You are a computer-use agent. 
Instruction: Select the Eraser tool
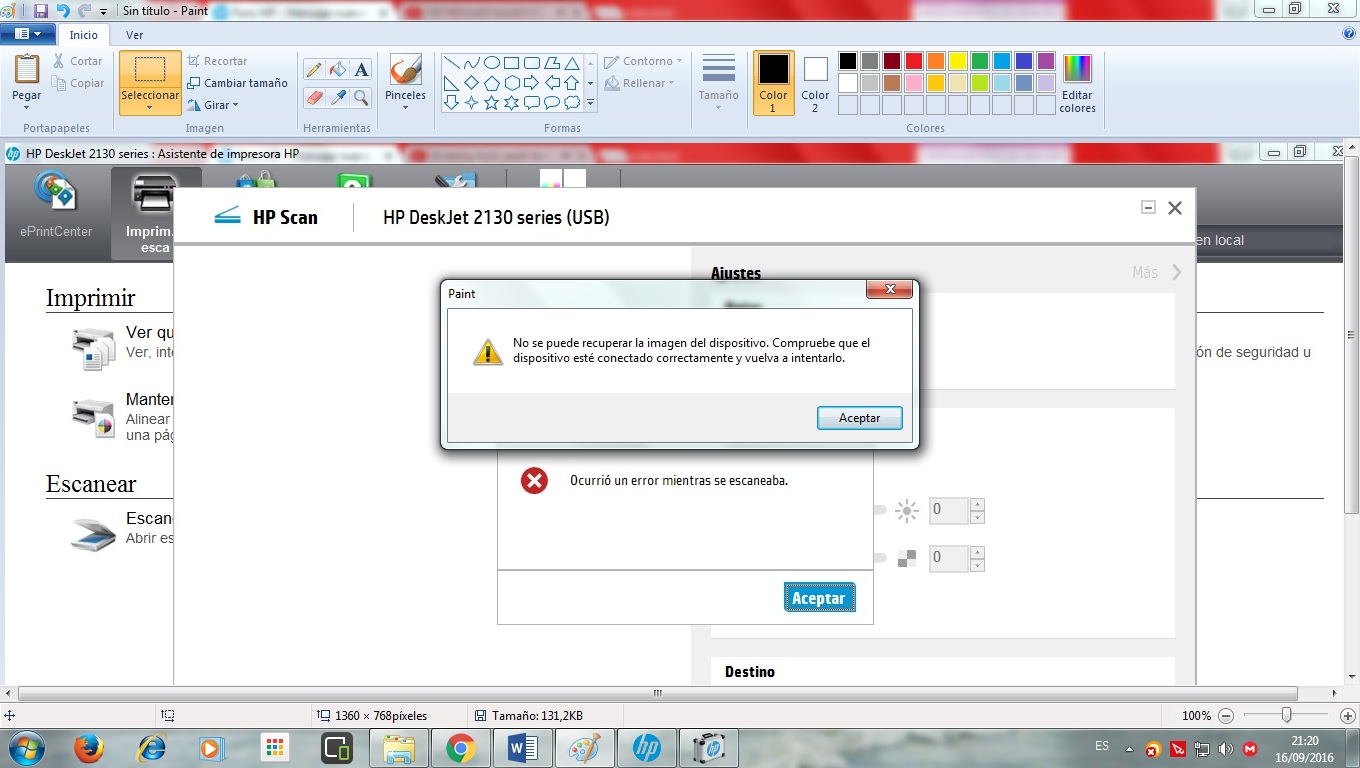pos(314,98)
